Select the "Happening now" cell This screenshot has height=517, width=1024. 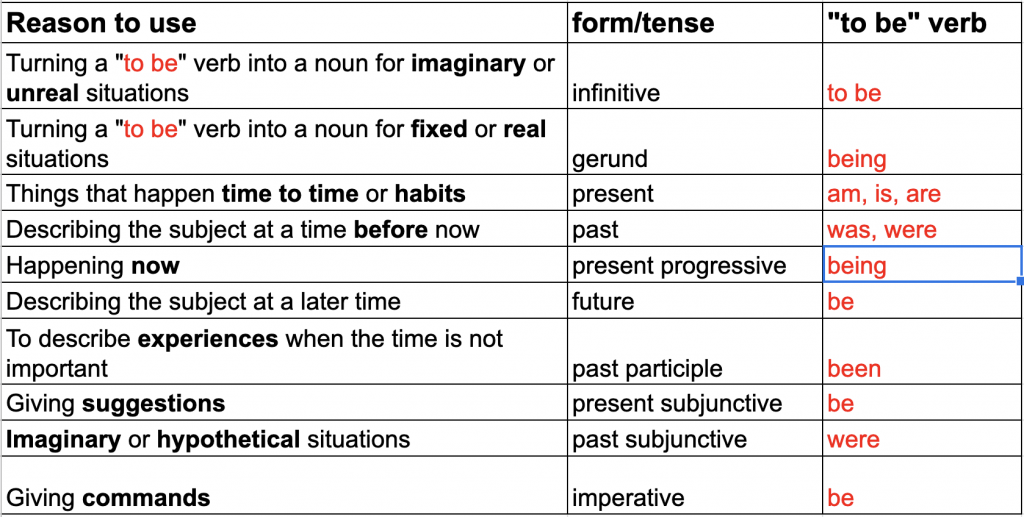point(284,265)
